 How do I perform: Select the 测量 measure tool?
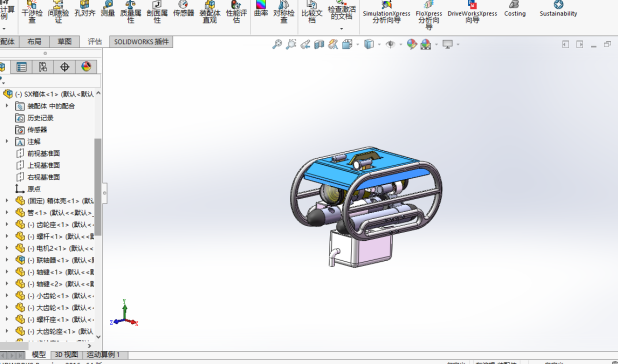108,9
